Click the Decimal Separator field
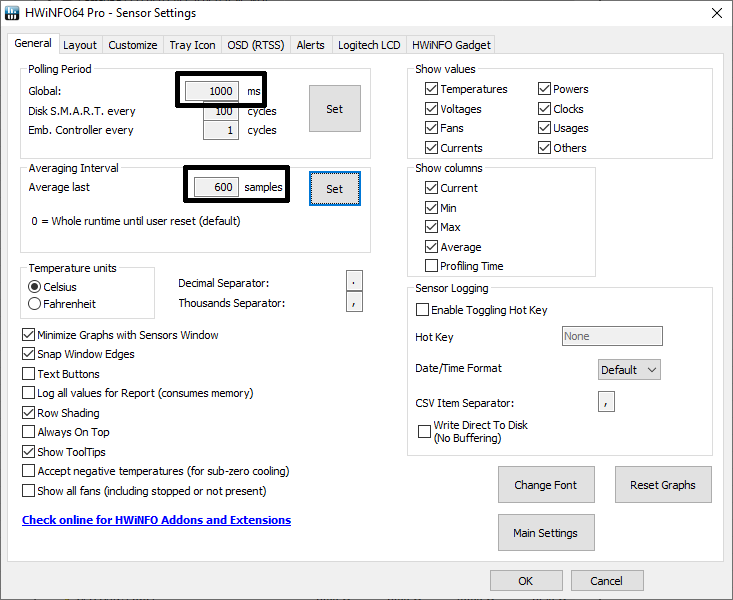Image resolution: width=733 pixels, height=600 pixels. (354, 281)
